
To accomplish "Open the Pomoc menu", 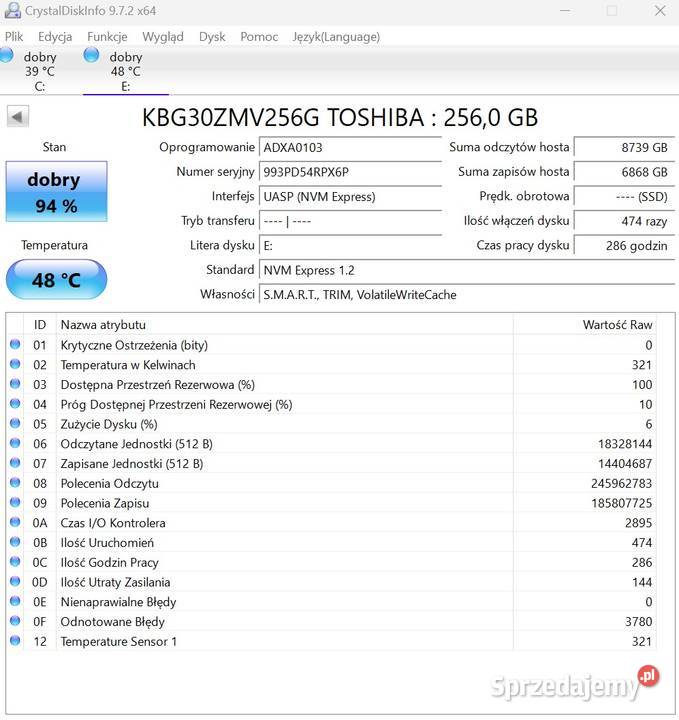I will (x=259, y=37).
